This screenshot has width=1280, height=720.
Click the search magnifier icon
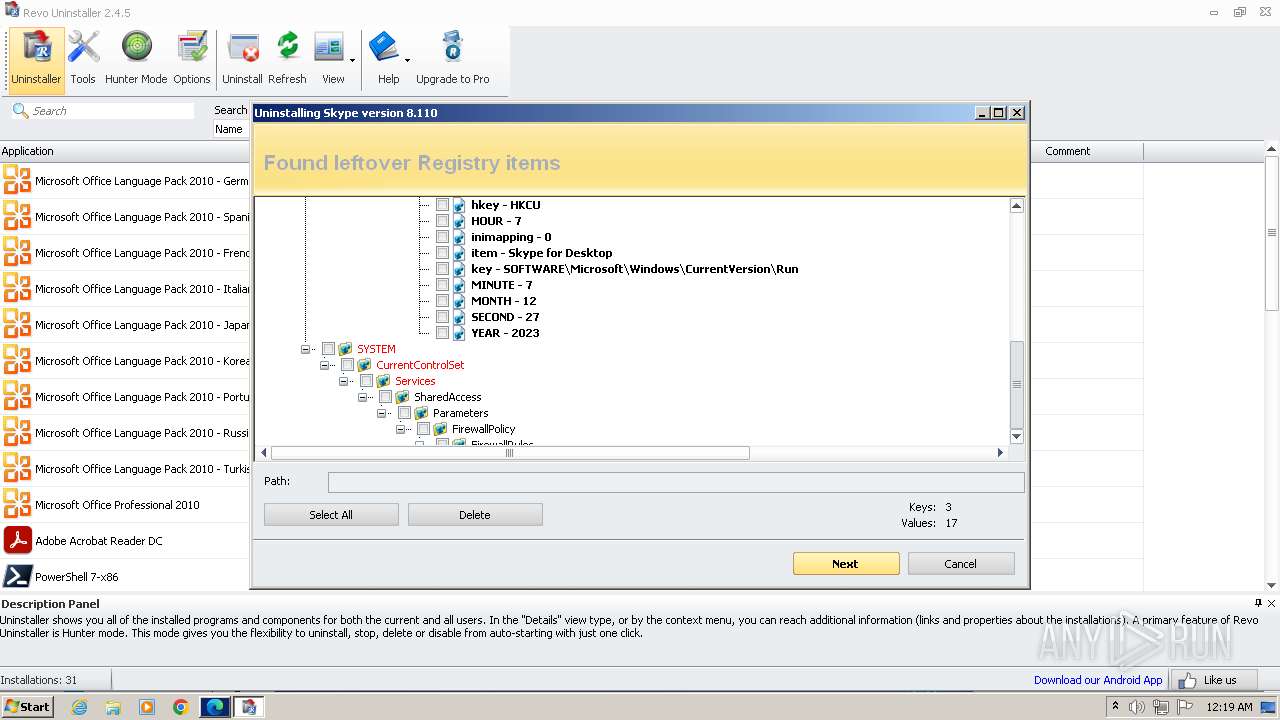[20, 110]
